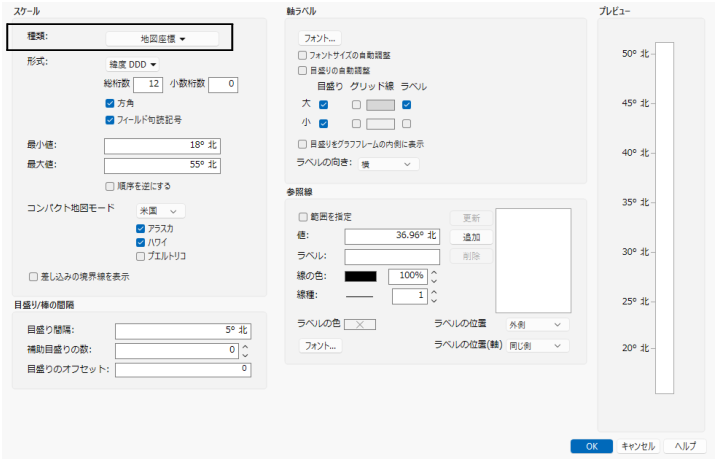The width and height of the screenshot is (717, 461).
Task: Click the reference line ラベル input field
Action: tap(392, 257)
